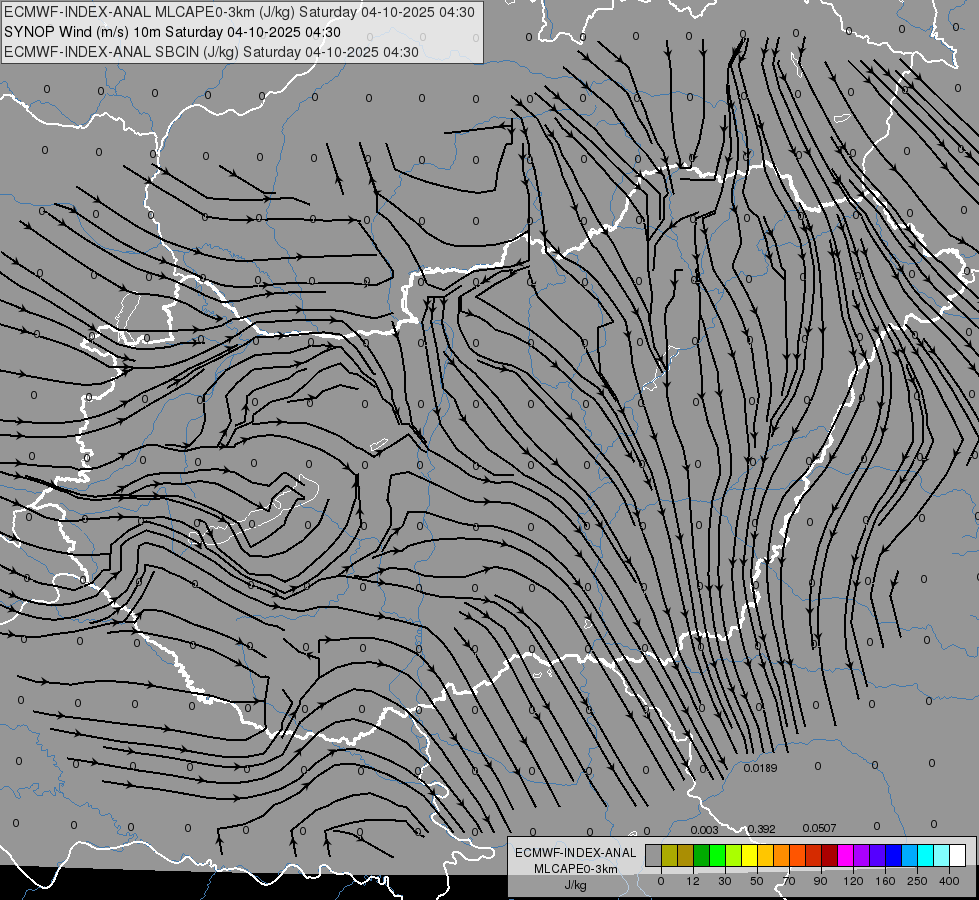
Task: Click the legend tick label 30
Action: pos(725,881)
